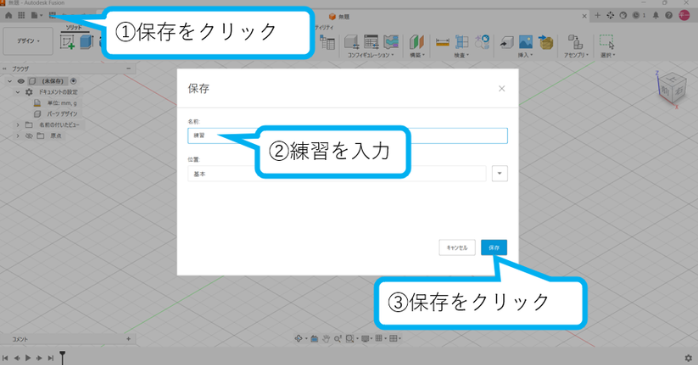Click the blue circle inspect icon
This screenshot has width=698, height=365.
pos(482,42)
